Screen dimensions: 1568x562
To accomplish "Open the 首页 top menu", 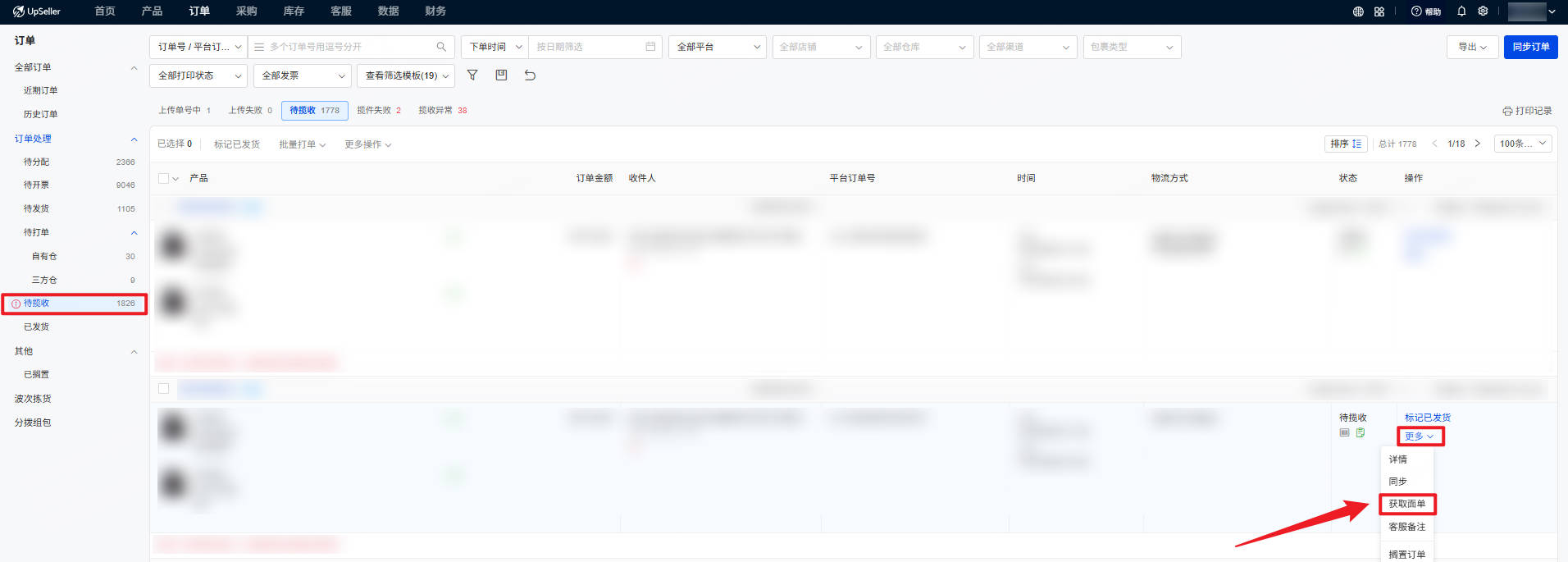I will [x=105, y=11].
